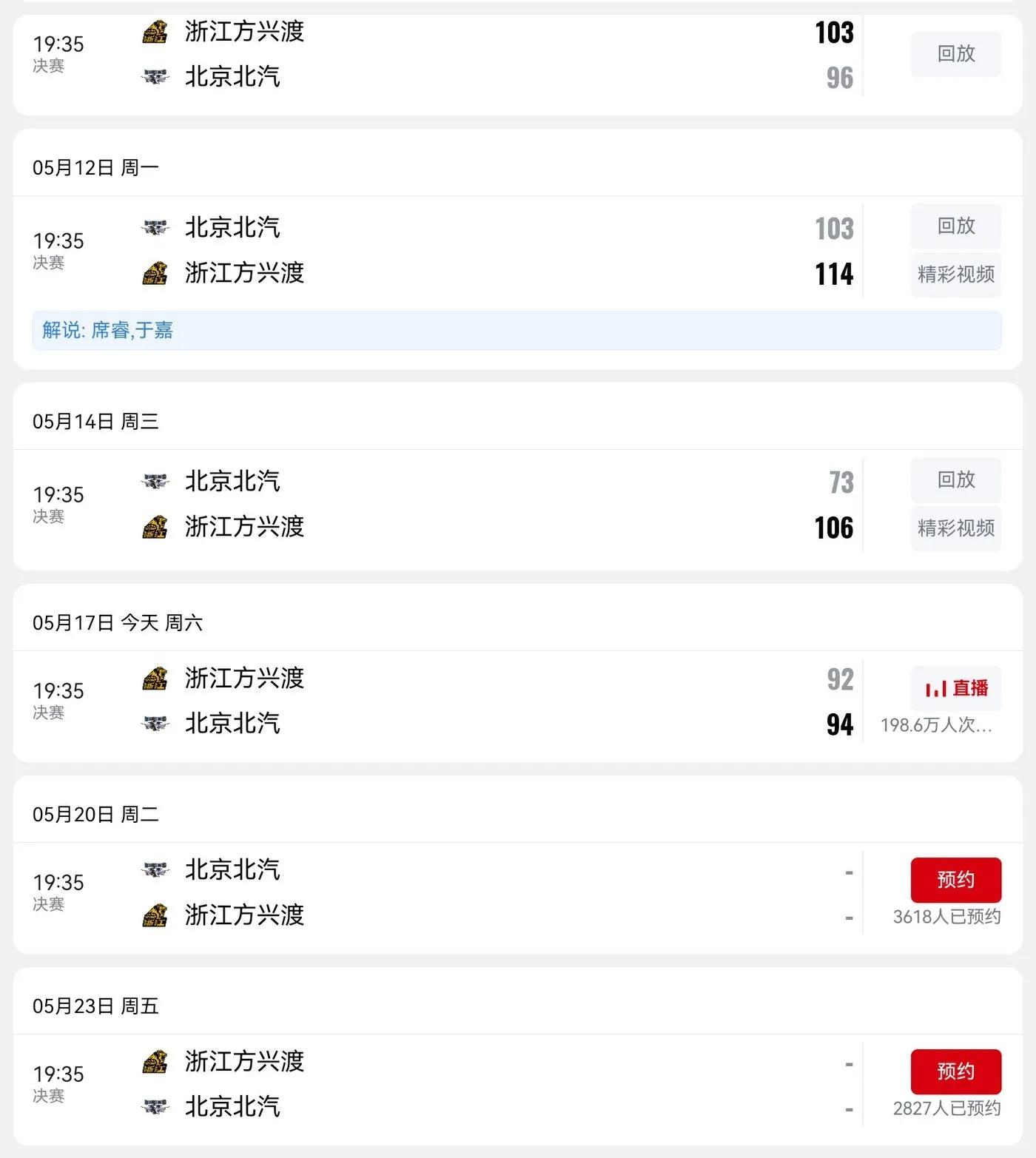Open 回放 replay for May 14 game
Screen dimensions: 1036x1158
[956, 480]
